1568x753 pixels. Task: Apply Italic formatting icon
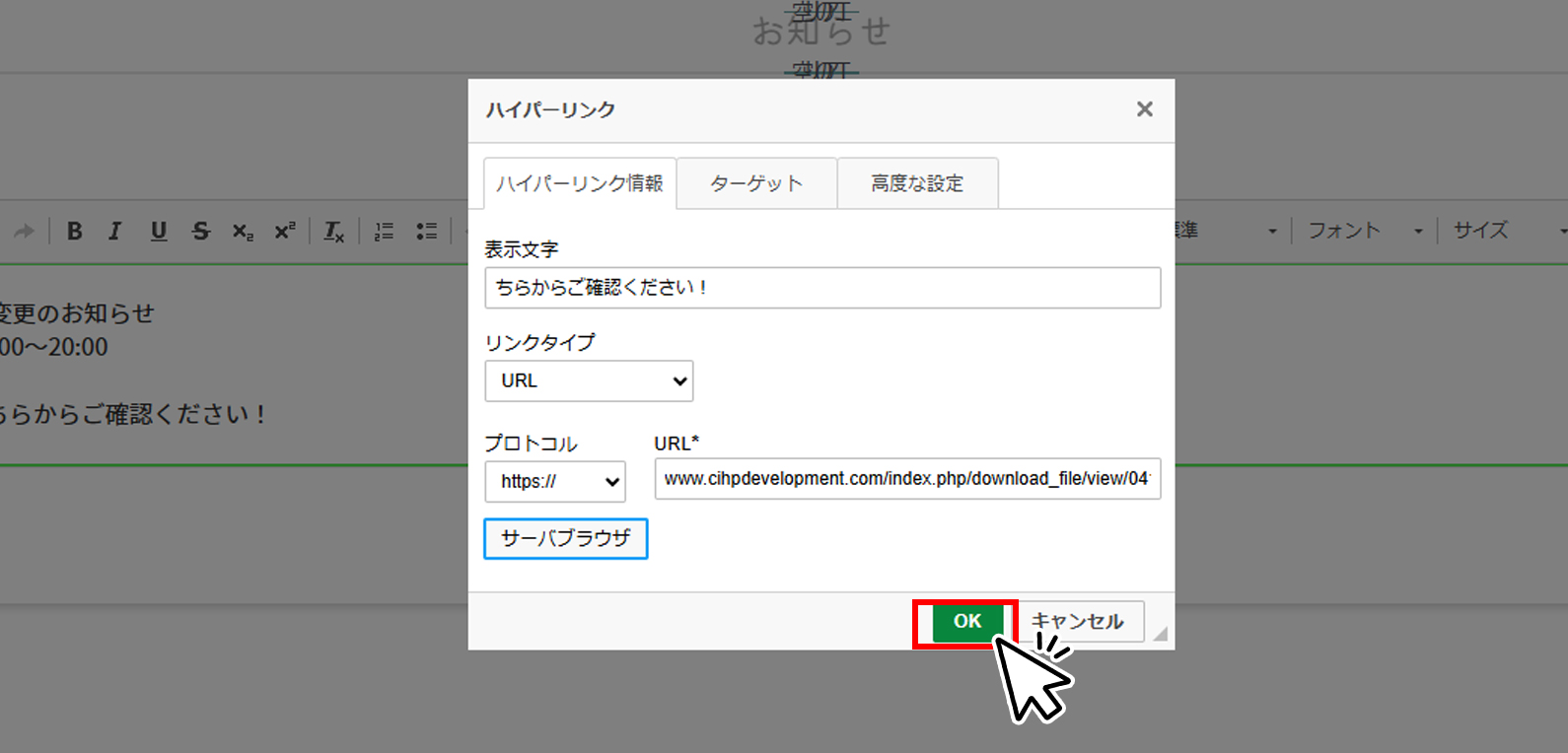pyautogui.click(x=115, y=231)
